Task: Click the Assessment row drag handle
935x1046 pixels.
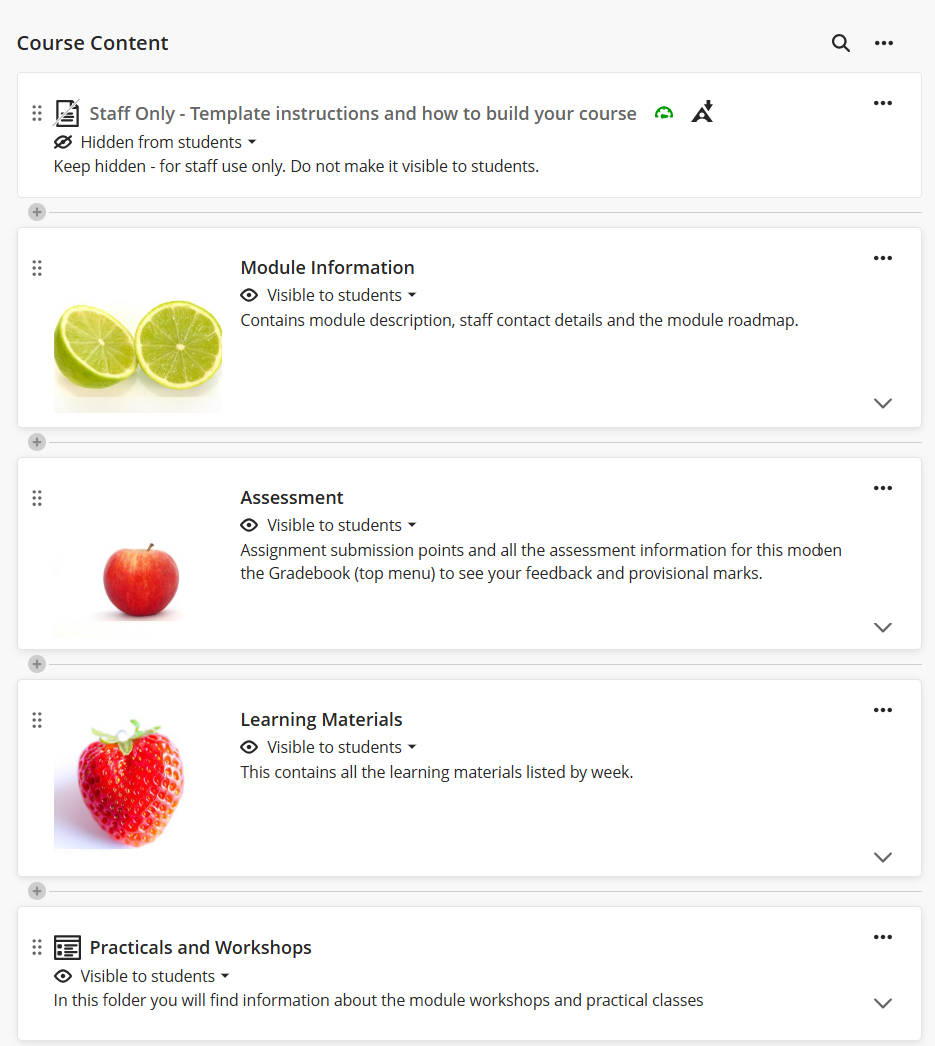Action: 37,498
